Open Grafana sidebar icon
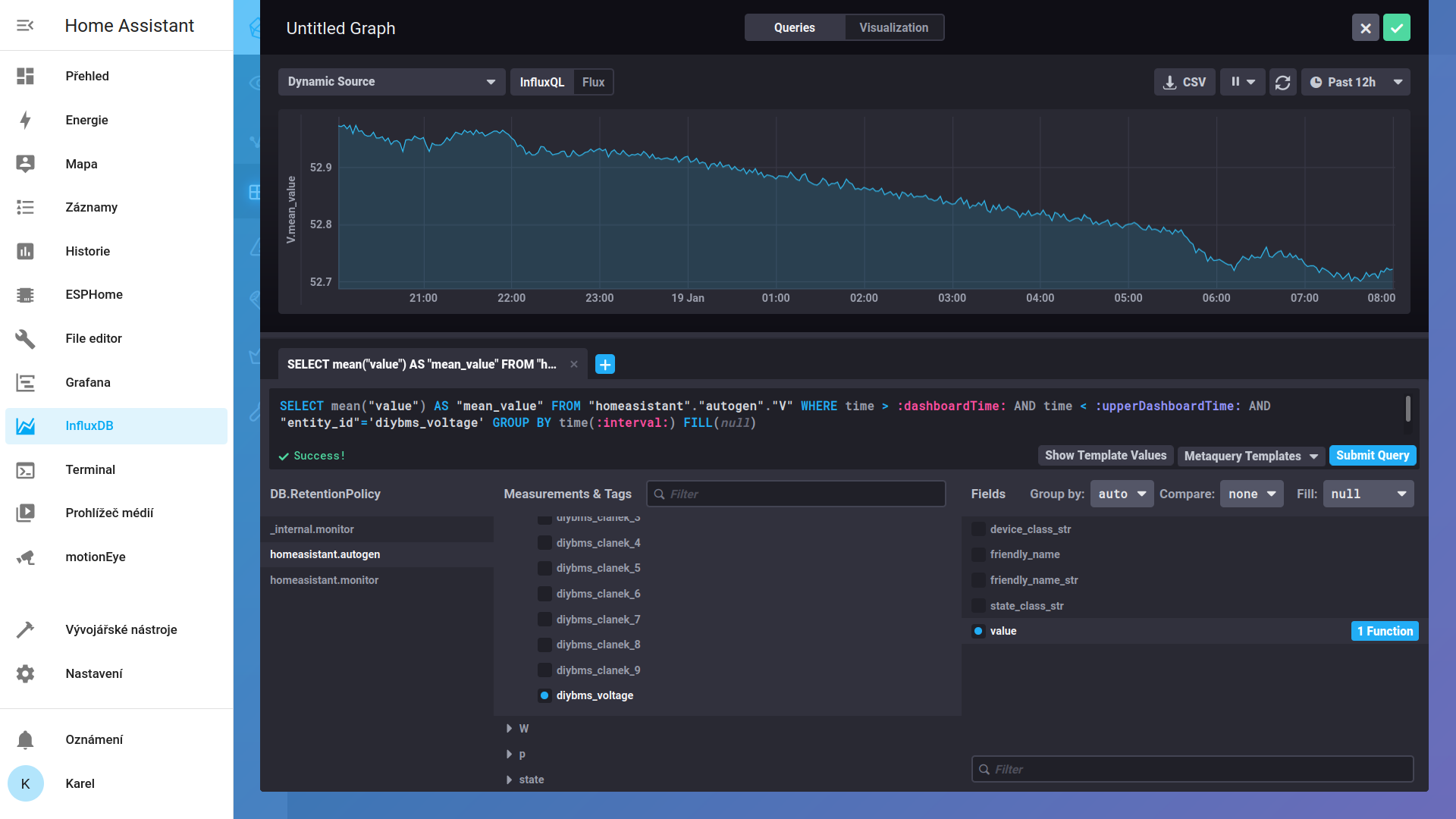1456x819 pixels. tap(25, 382)
